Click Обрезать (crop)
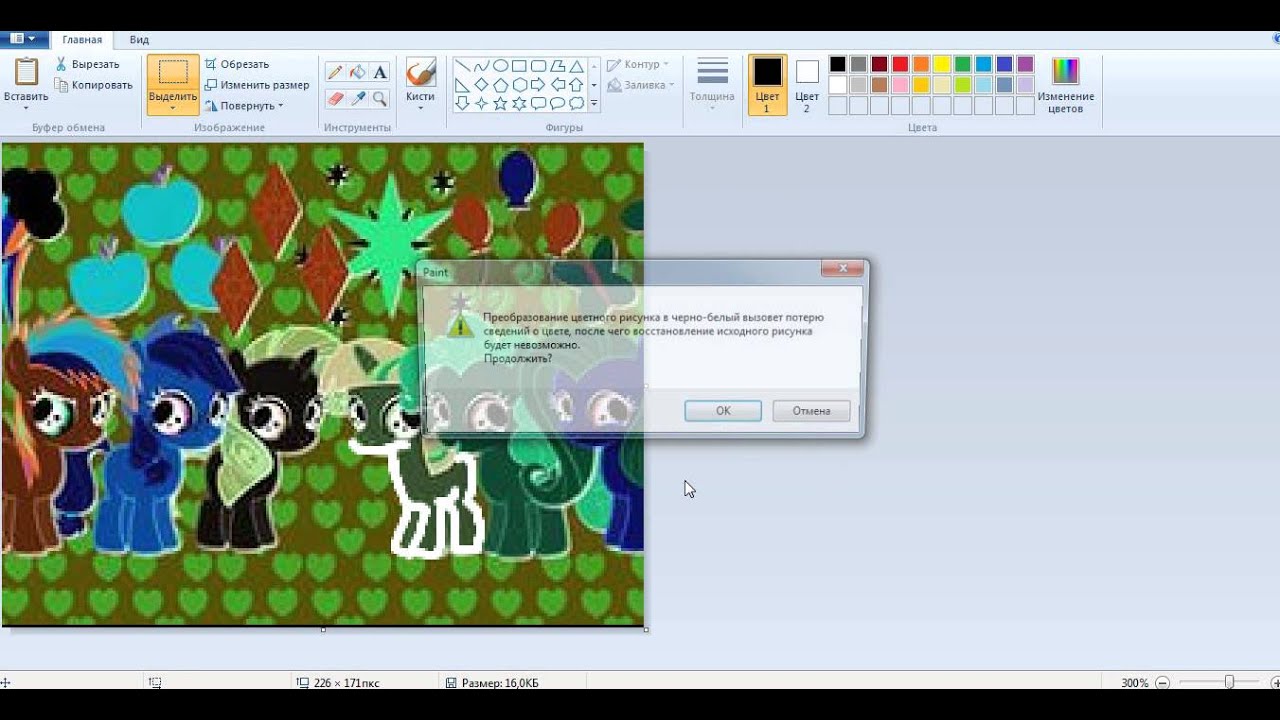 click(237, 64)
